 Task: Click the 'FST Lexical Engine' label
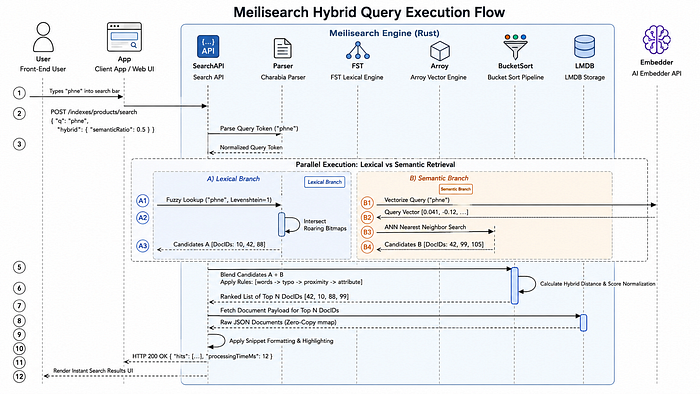(357, 77)
